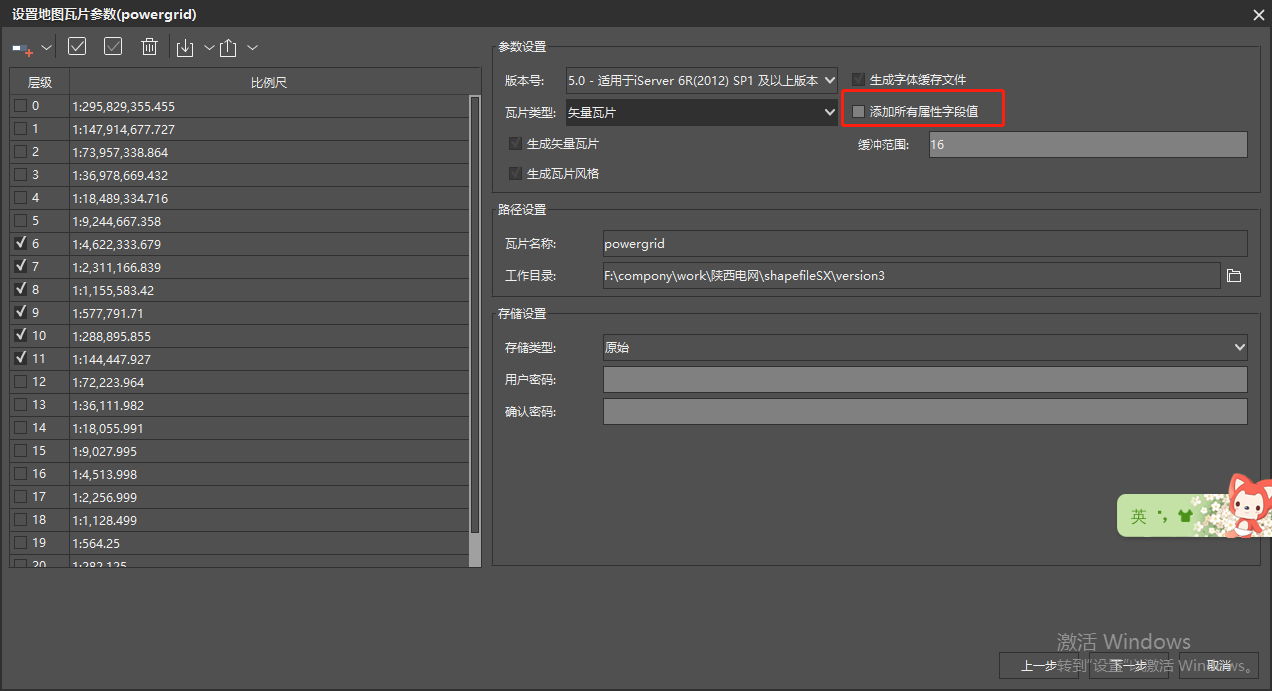Screen dimensions: 1272x691
Task: Delete selected scale with trash icon
Action: pos(149,47)
